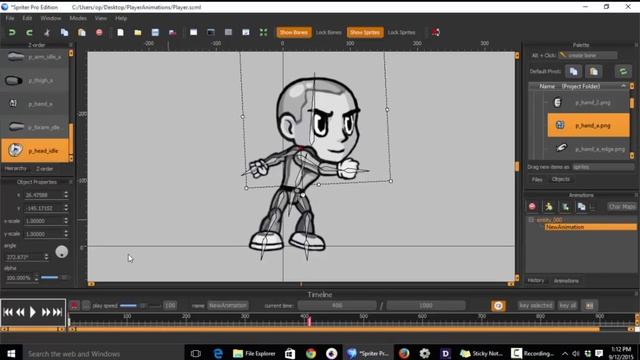Click the Save As icon next to Save
640x360 pixels.
point(173,32)
